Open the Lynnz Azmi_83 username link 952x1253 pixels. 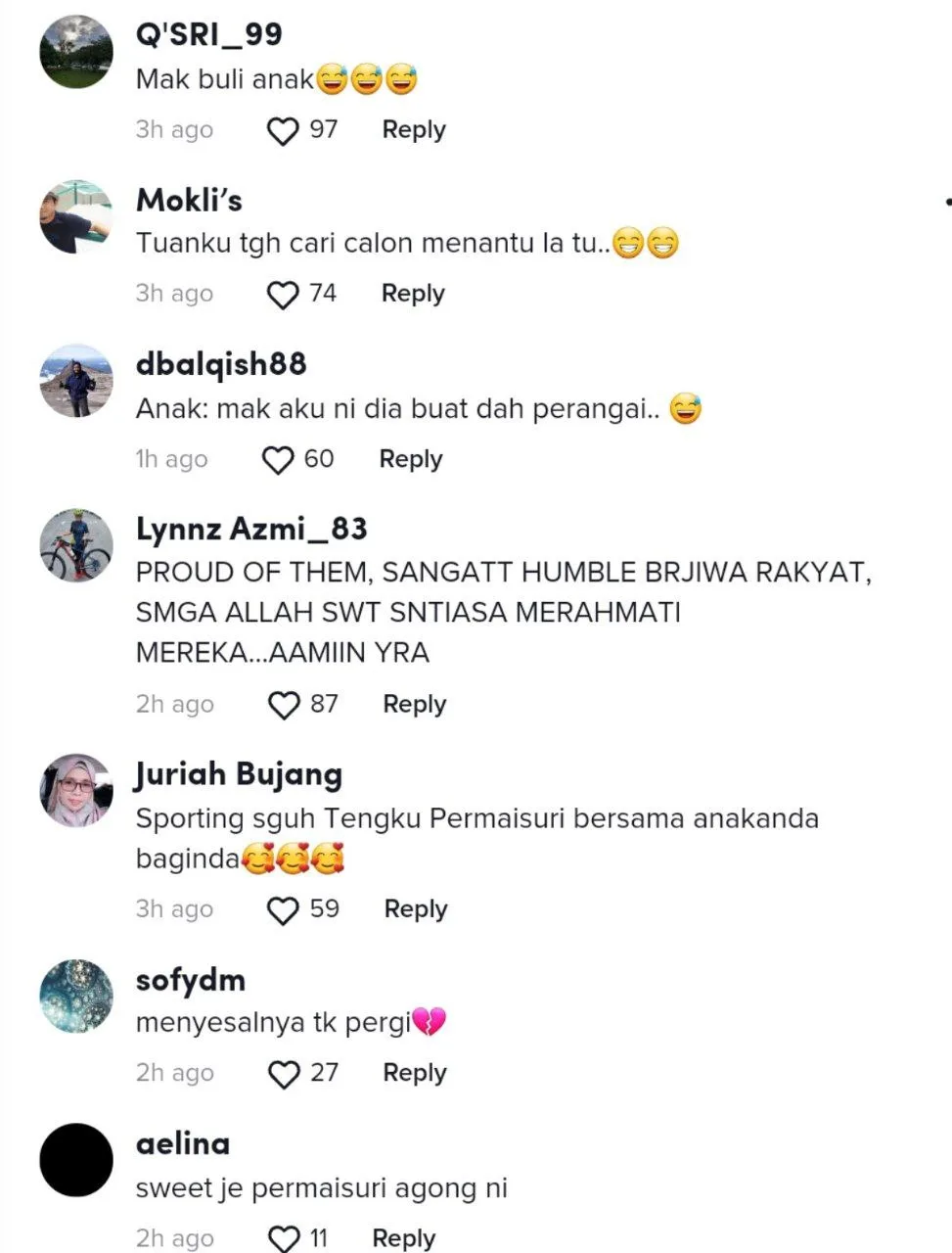click(251, 530)
